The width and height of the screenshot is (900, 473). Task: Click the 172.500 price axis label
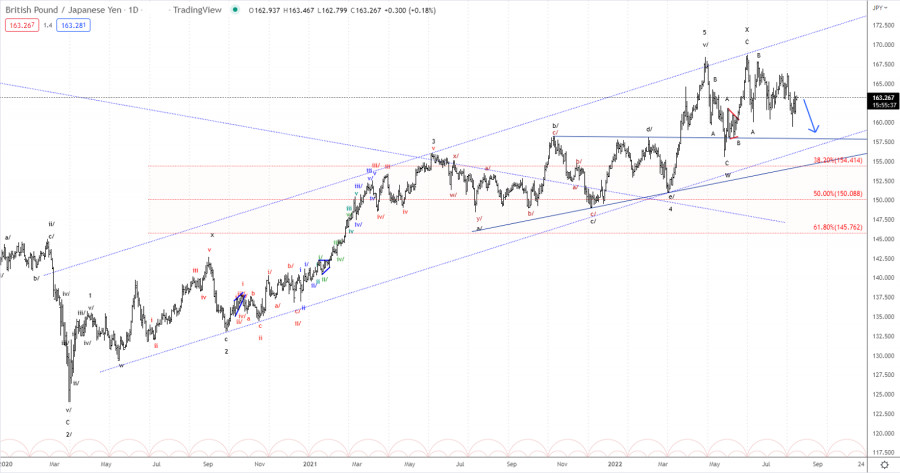tap(883, 25)
